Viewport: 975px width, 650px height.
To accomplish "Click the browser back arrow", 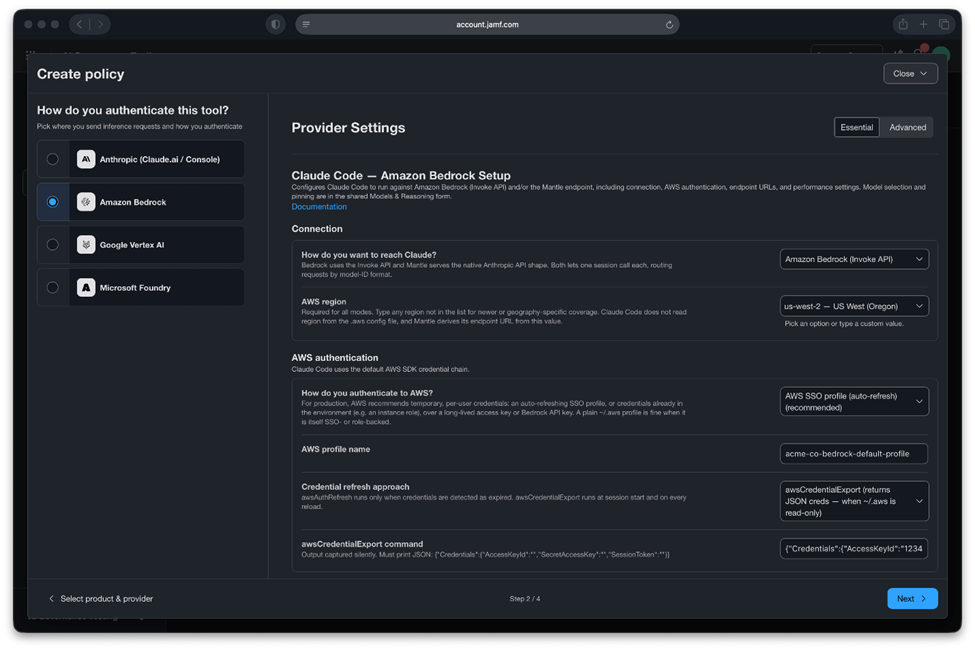I will [80, 24].
